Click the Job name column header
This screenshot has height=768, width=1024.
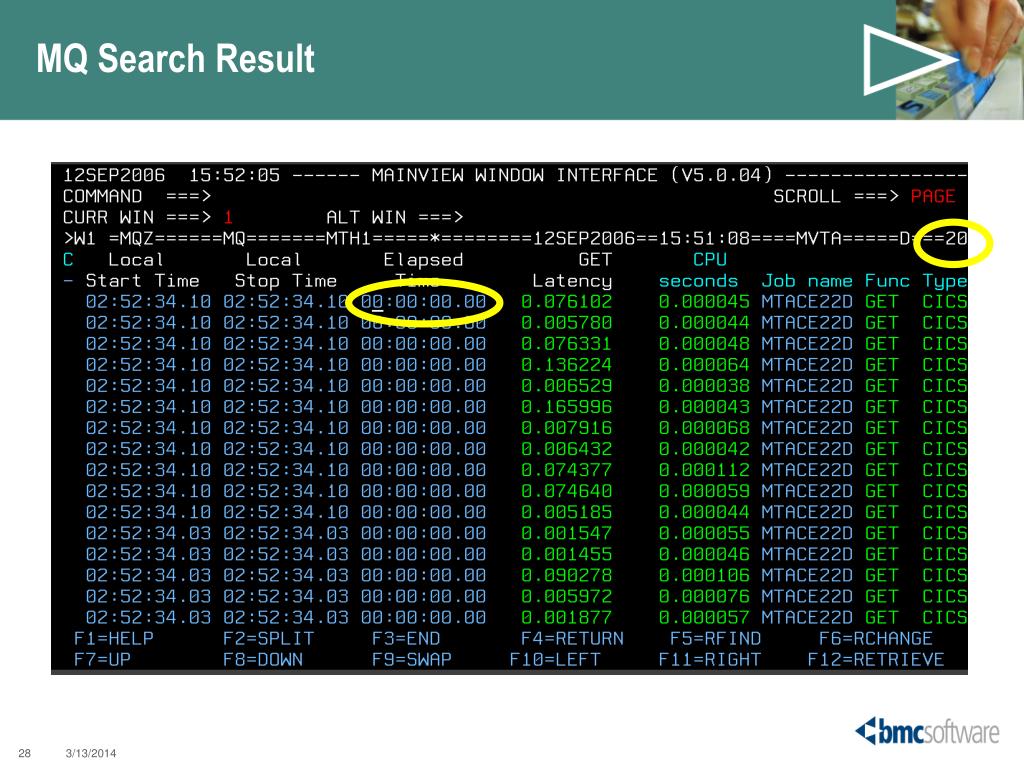(x=807, y=281)
